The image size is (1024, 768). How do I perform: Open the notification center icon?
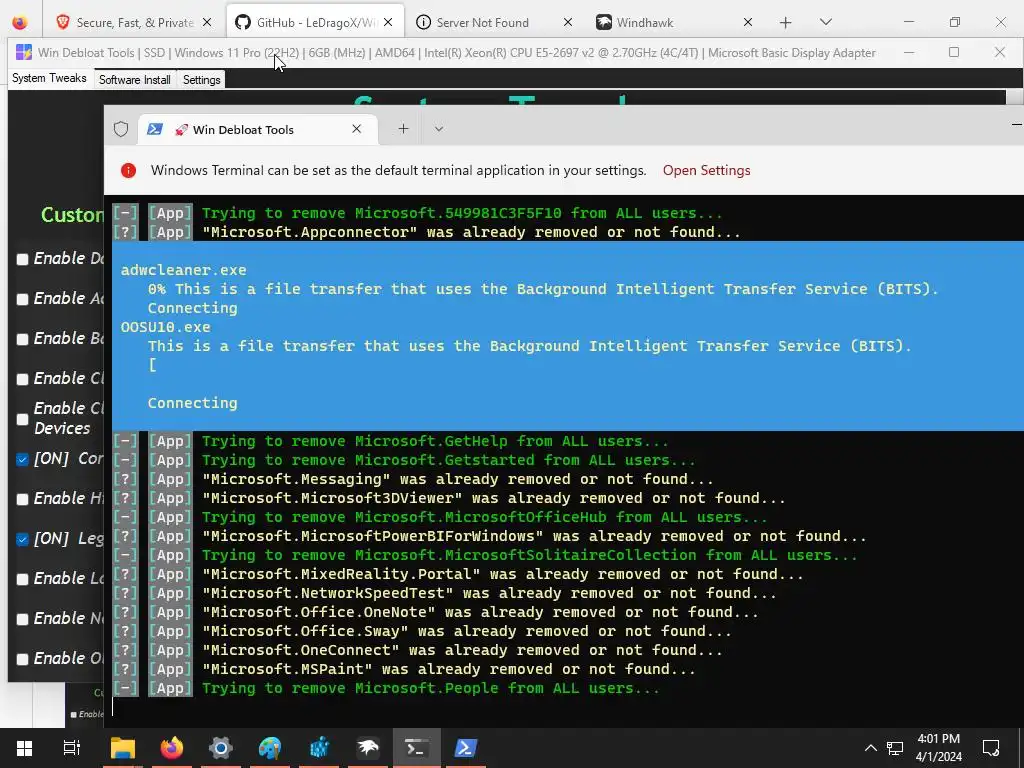coord(991,748)
